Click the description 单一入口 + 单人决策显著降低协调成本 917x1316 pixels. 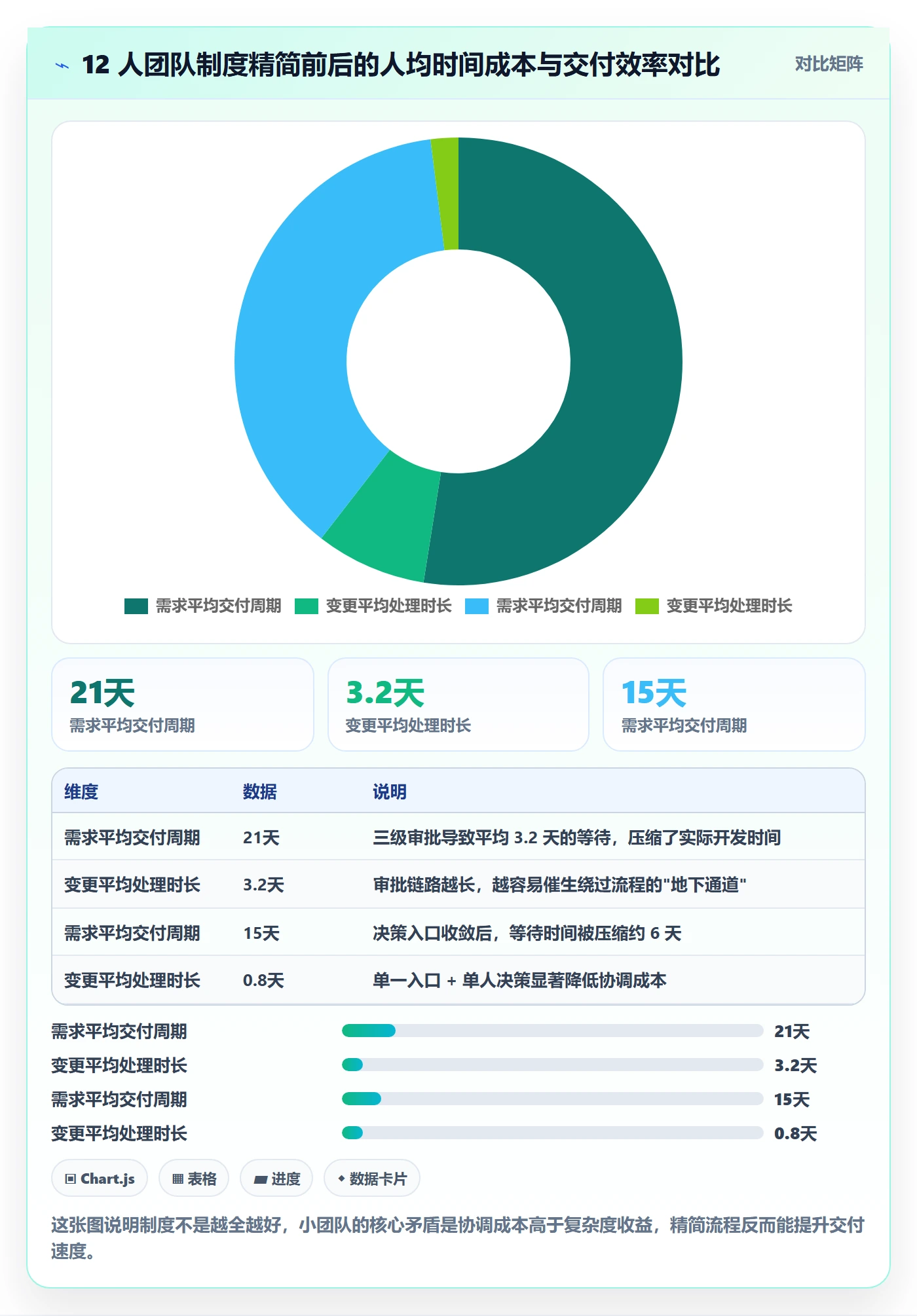pos(519,980)
